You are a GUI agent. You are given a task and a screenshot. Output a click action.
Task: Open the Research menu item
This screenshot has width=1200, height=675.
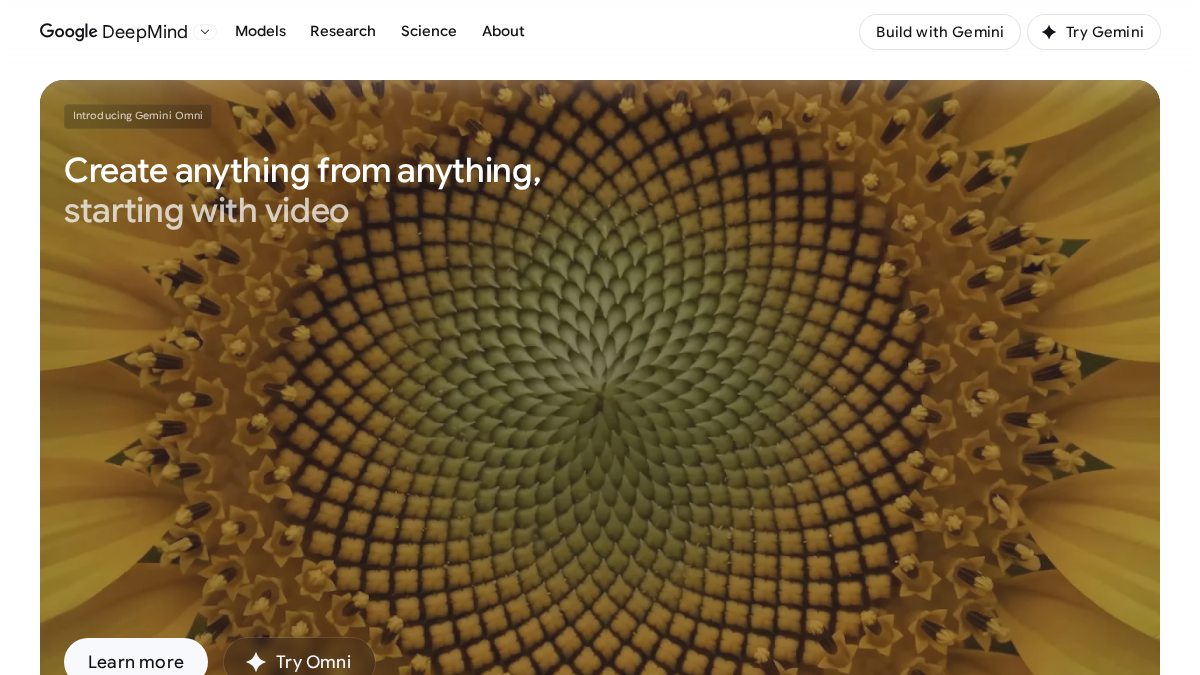(343, 31)
